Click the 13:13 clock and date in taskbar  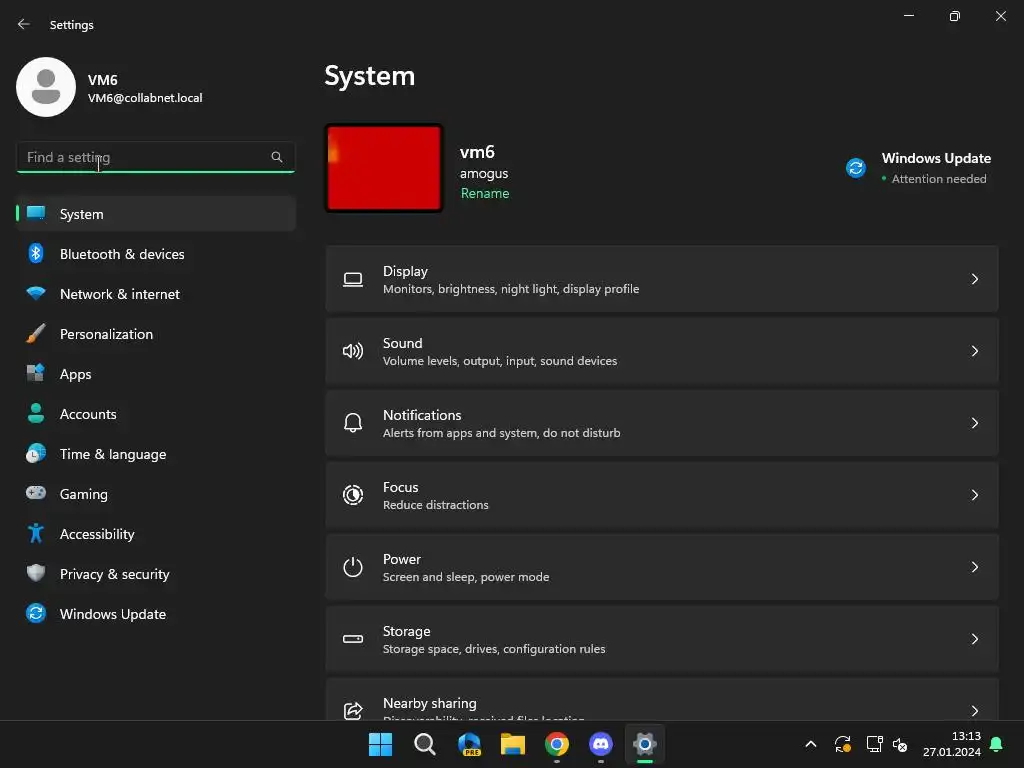pyautogui.click(x=952, y=744)
